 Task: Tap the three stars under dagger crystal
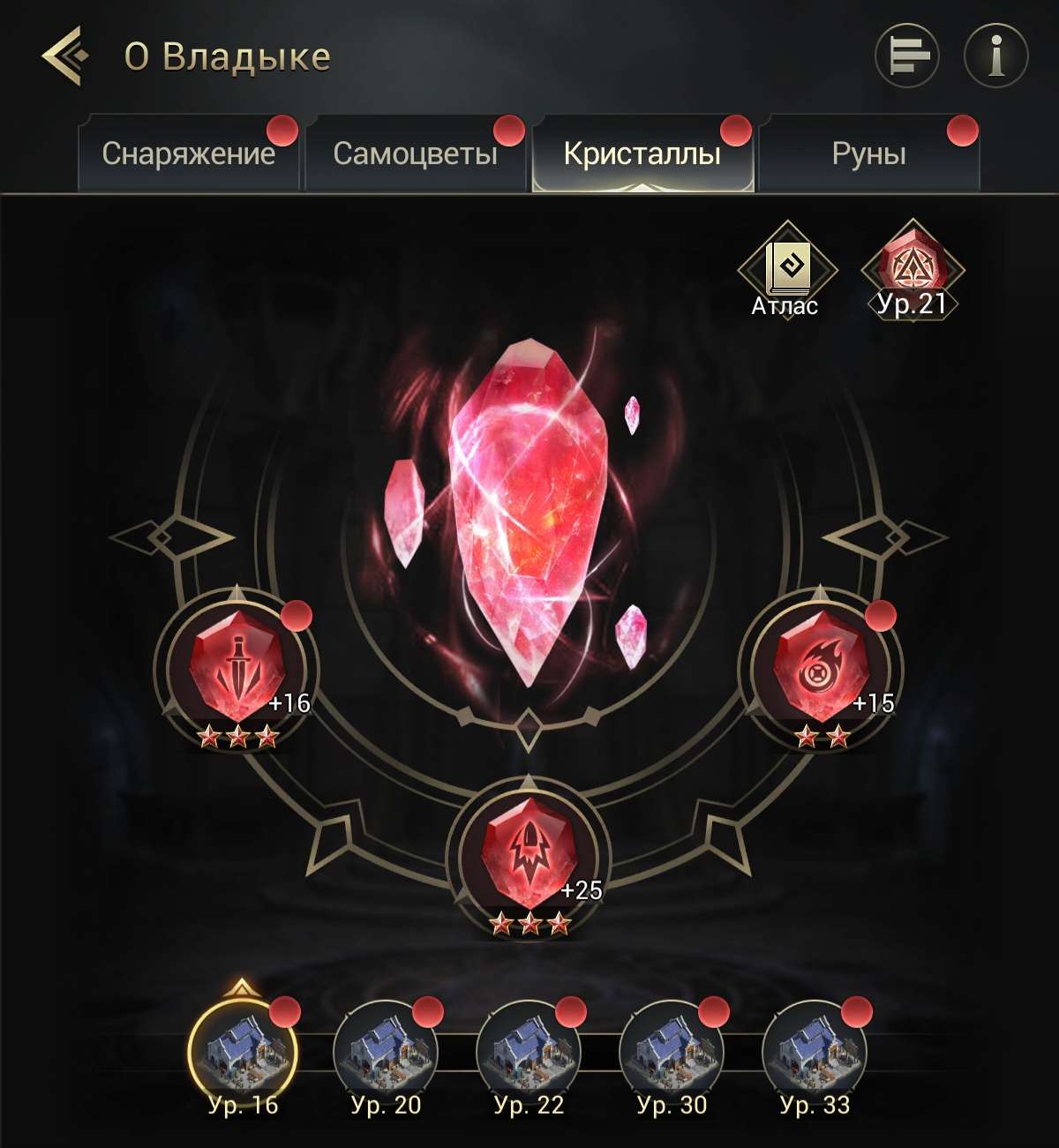(x=237, y=736)
